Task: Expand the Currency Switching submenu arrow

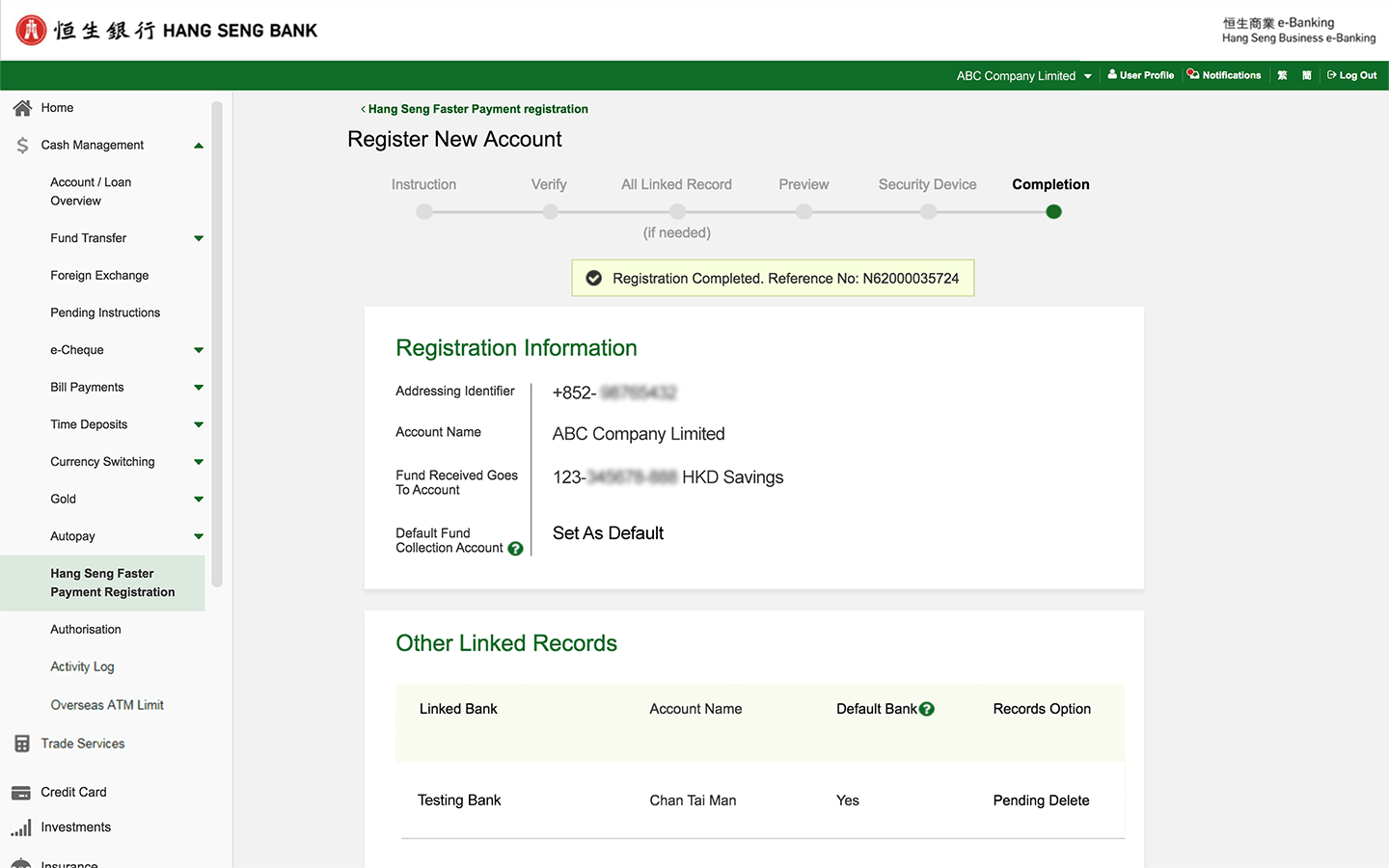Action: pos(199,462)
